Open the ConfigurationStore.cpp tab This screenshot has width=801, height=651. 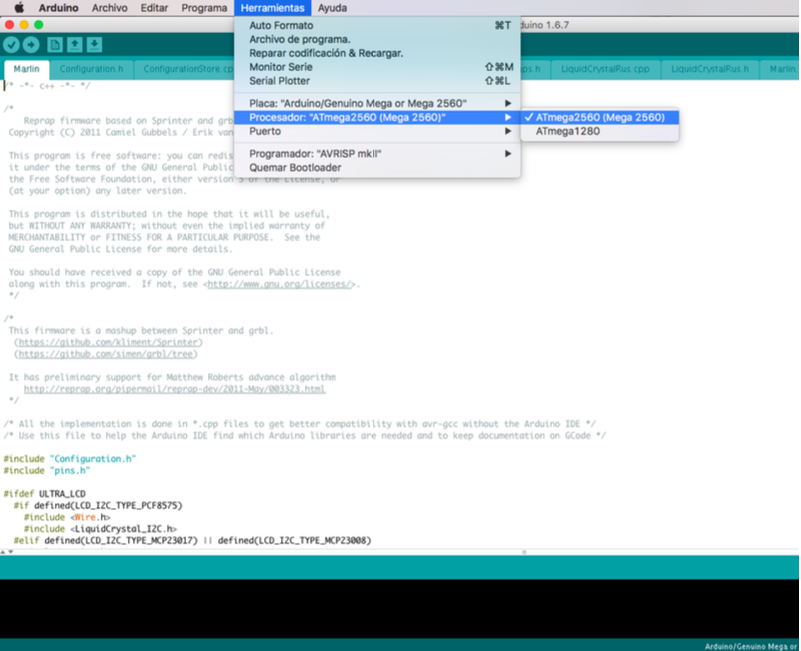[x=185, y=69]
